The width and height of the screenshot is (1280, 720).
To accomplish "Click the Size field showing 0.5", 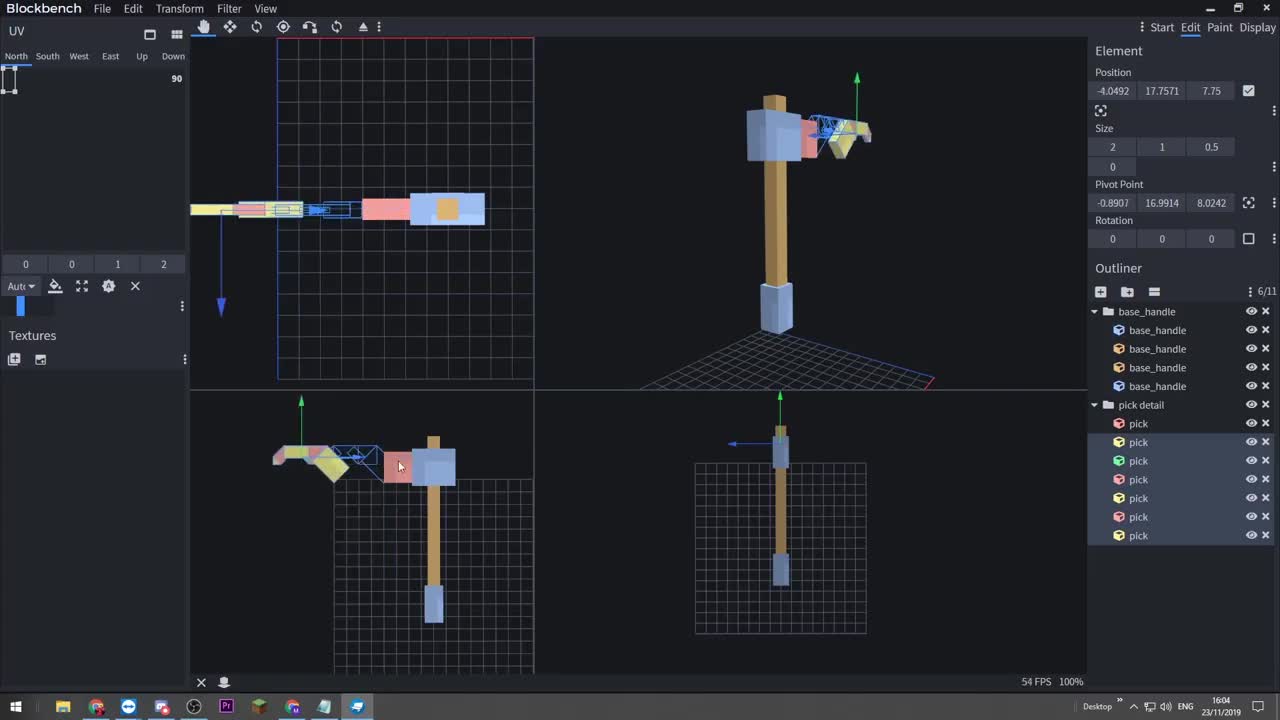I will (1211, 147).
